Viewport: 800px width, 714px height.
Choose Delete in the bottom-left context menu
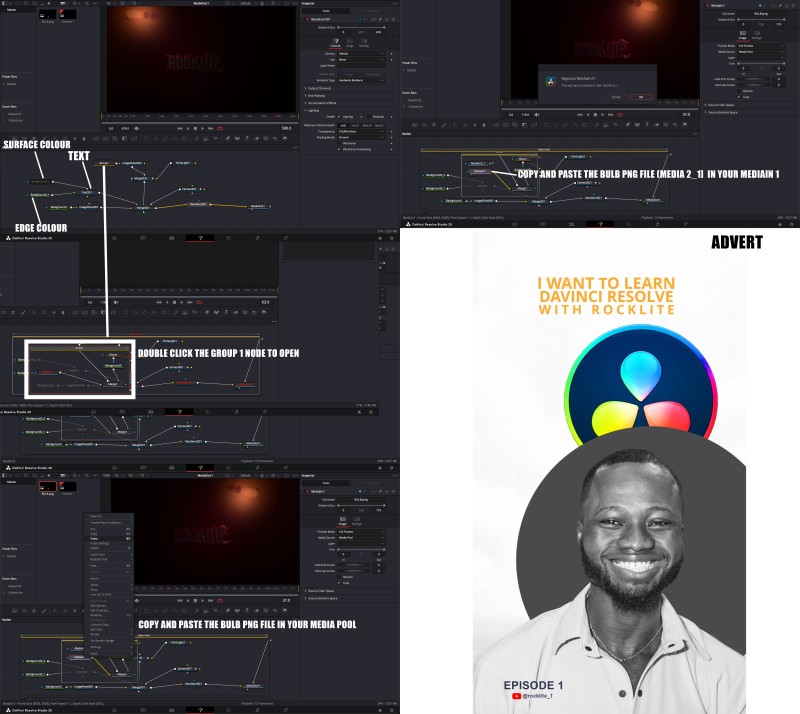coord(109,548)
